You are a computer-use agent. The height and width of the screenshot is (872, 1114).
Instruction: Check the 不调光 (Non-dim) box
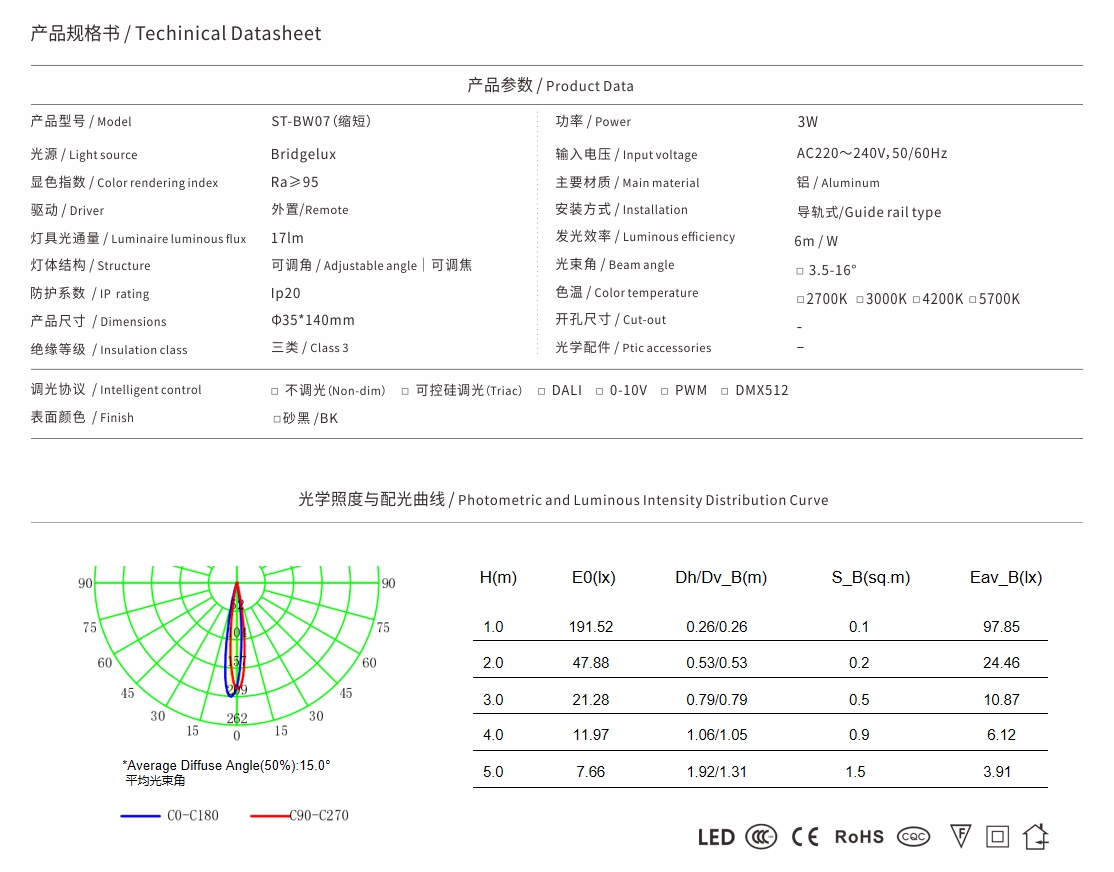[275, 392]
